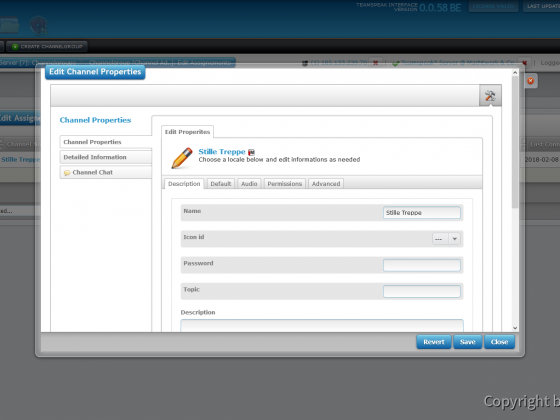The height and width of the screenshot is (420, 560).
Task: Open the Advanced tab
Action: (x=326, y=184)
